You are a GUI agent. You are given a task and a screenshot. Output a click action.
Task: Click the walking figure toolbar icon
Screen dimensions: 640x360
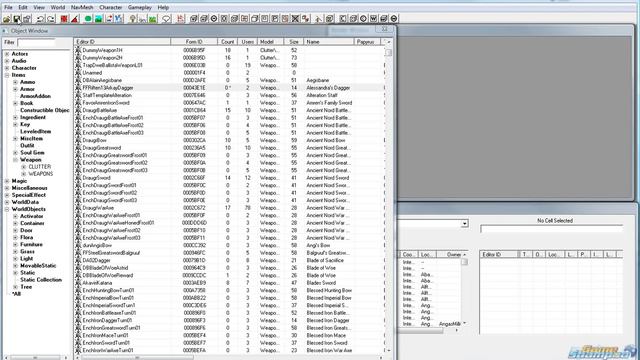(319, 19)
